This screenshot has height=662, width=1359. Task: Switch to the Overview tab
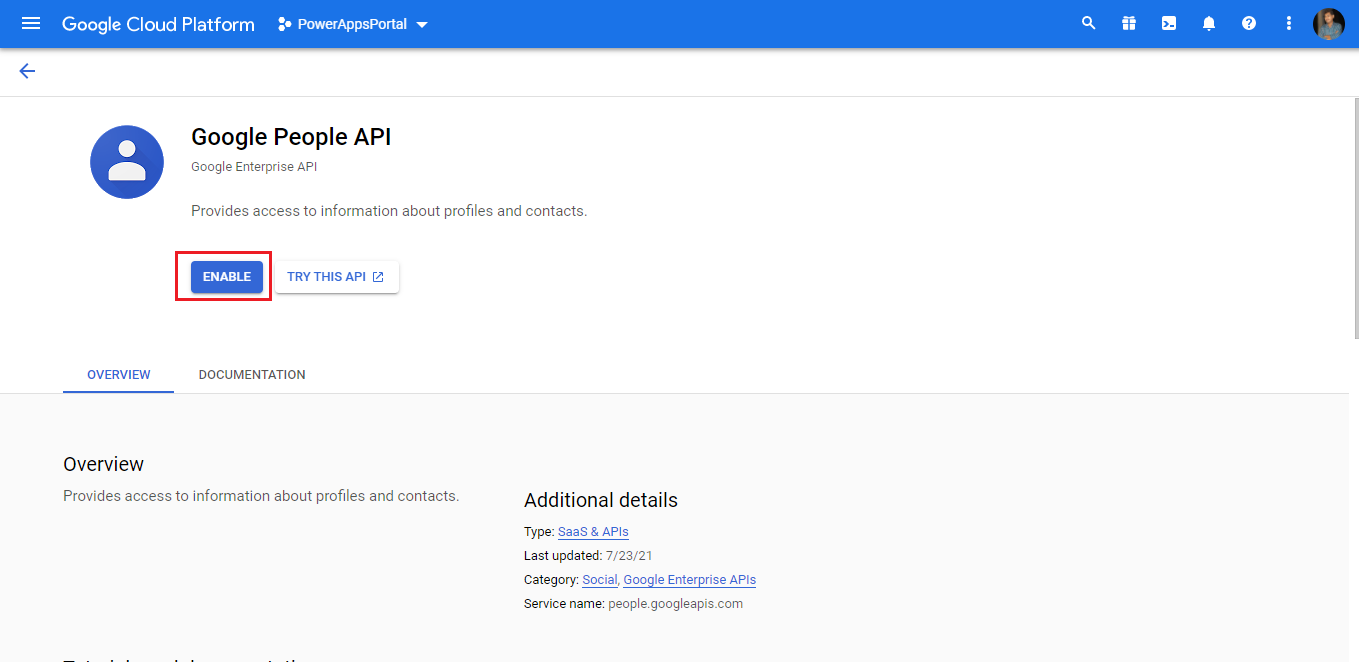(119, 375)
